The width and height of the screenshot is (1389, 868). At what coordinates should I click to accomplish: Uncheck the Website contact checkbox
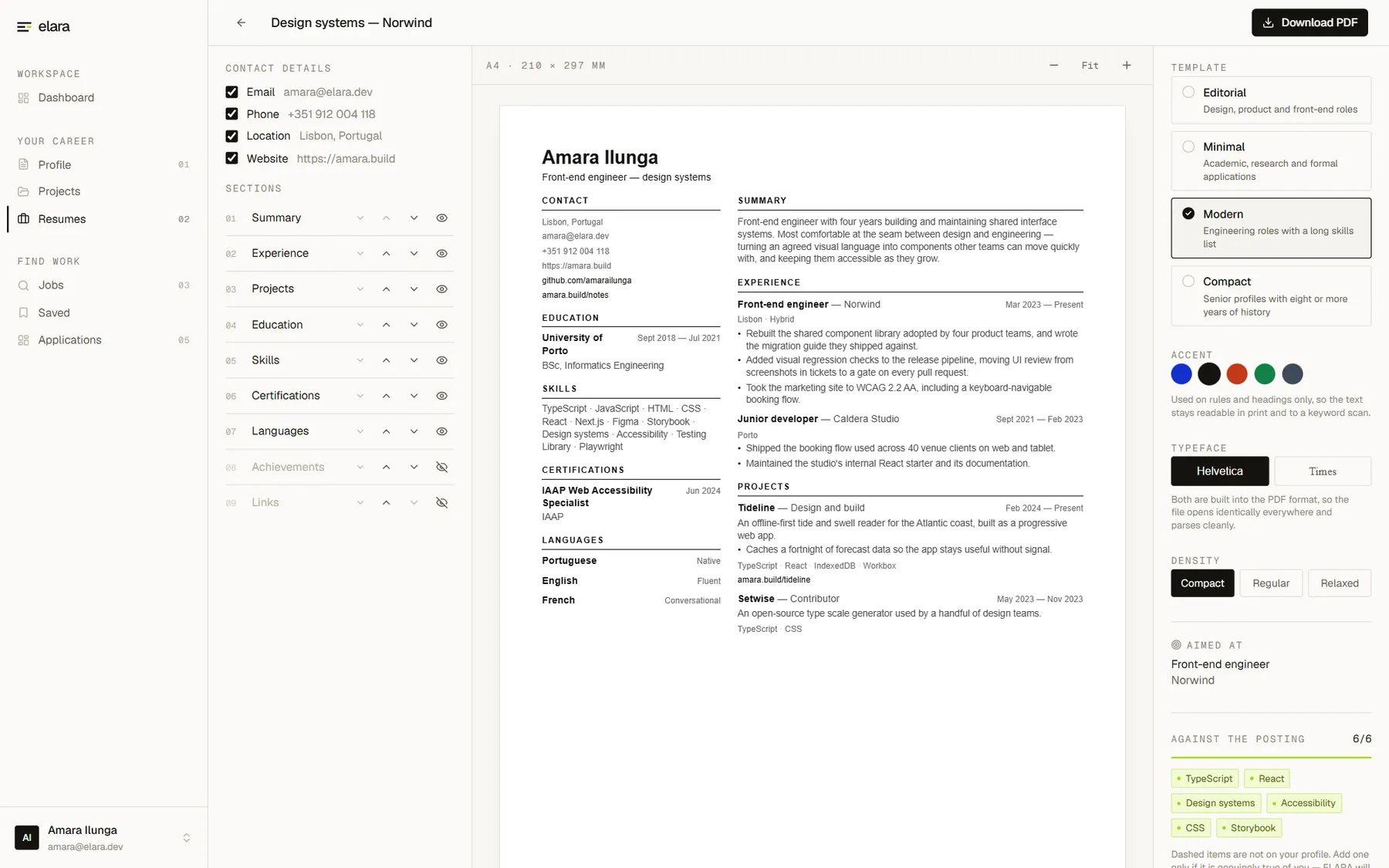[231, 158]
